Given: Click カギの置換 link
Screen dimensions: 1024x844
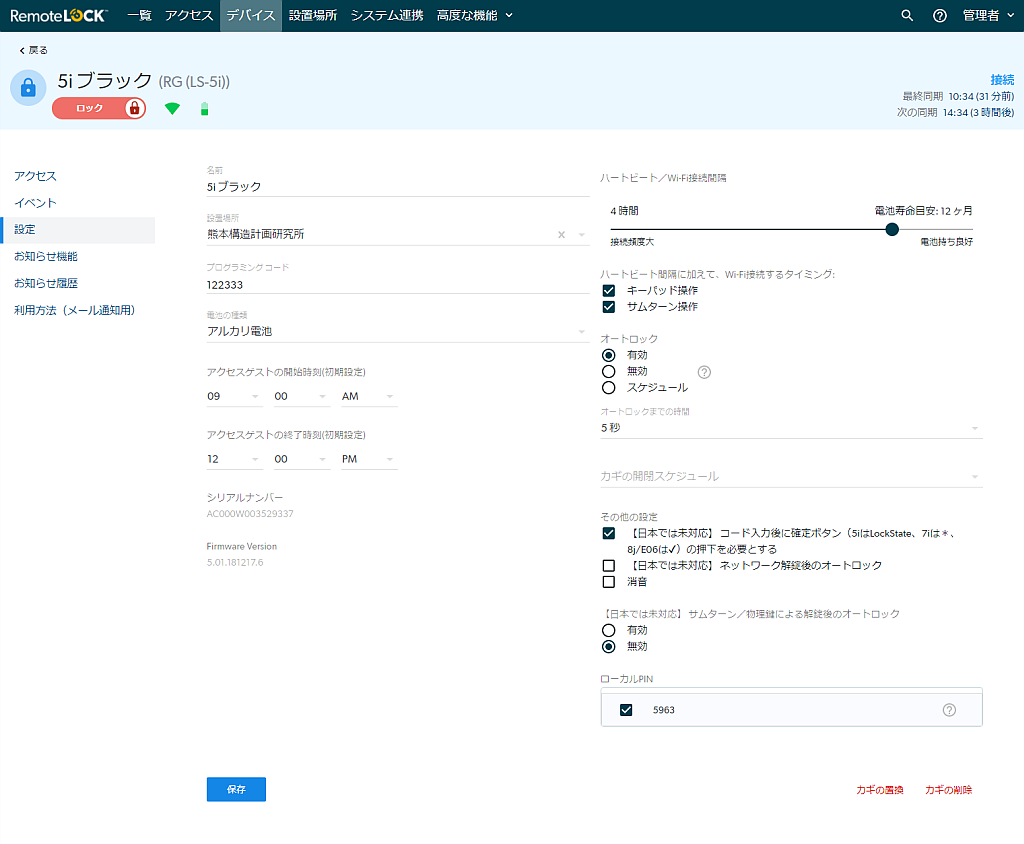Looking at the screenshot, I should click(880, 790).
